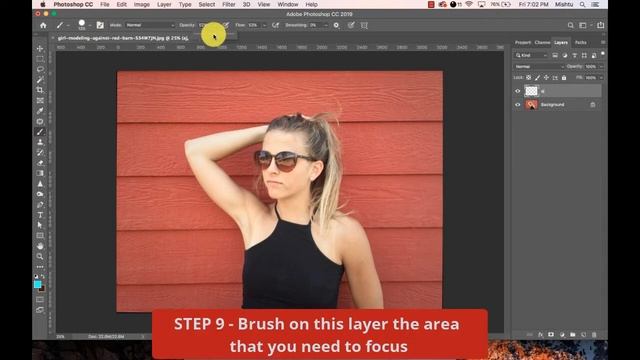This screenshot has height=360, width=640.
Task: Select the Horizontal Type tool
Action: (40, 215)
